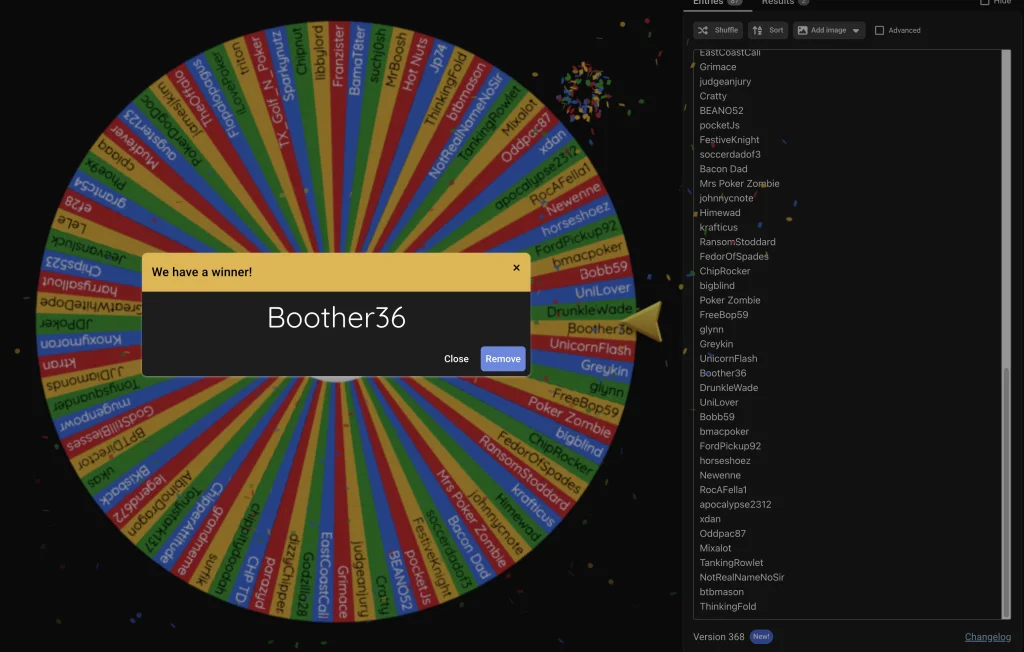Sort the entries alphabetically
1024x652 pixels.
(768, 30)
